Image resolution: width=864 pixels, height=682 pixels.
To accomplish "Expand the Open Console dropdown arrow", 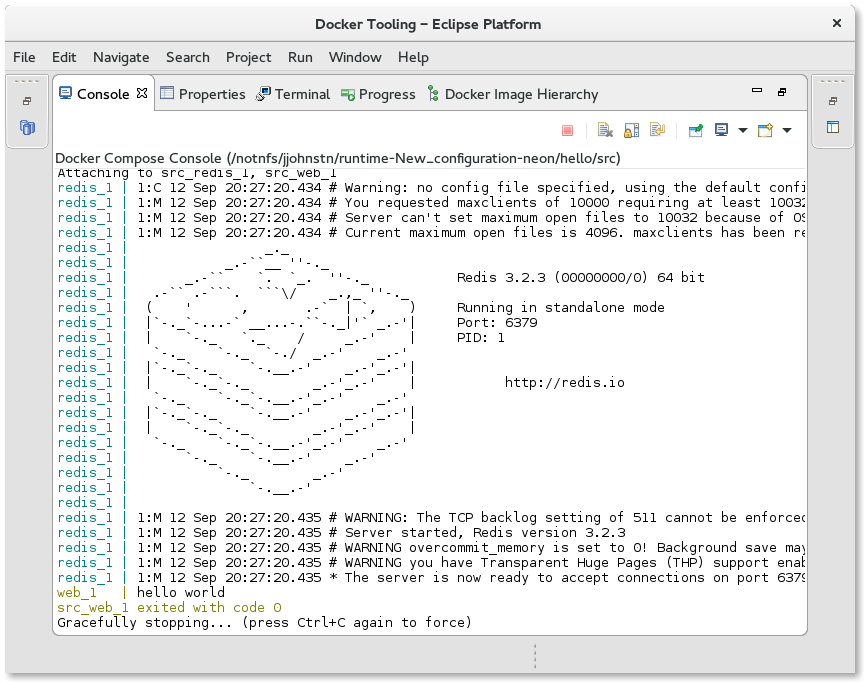I will coord(787,131).
